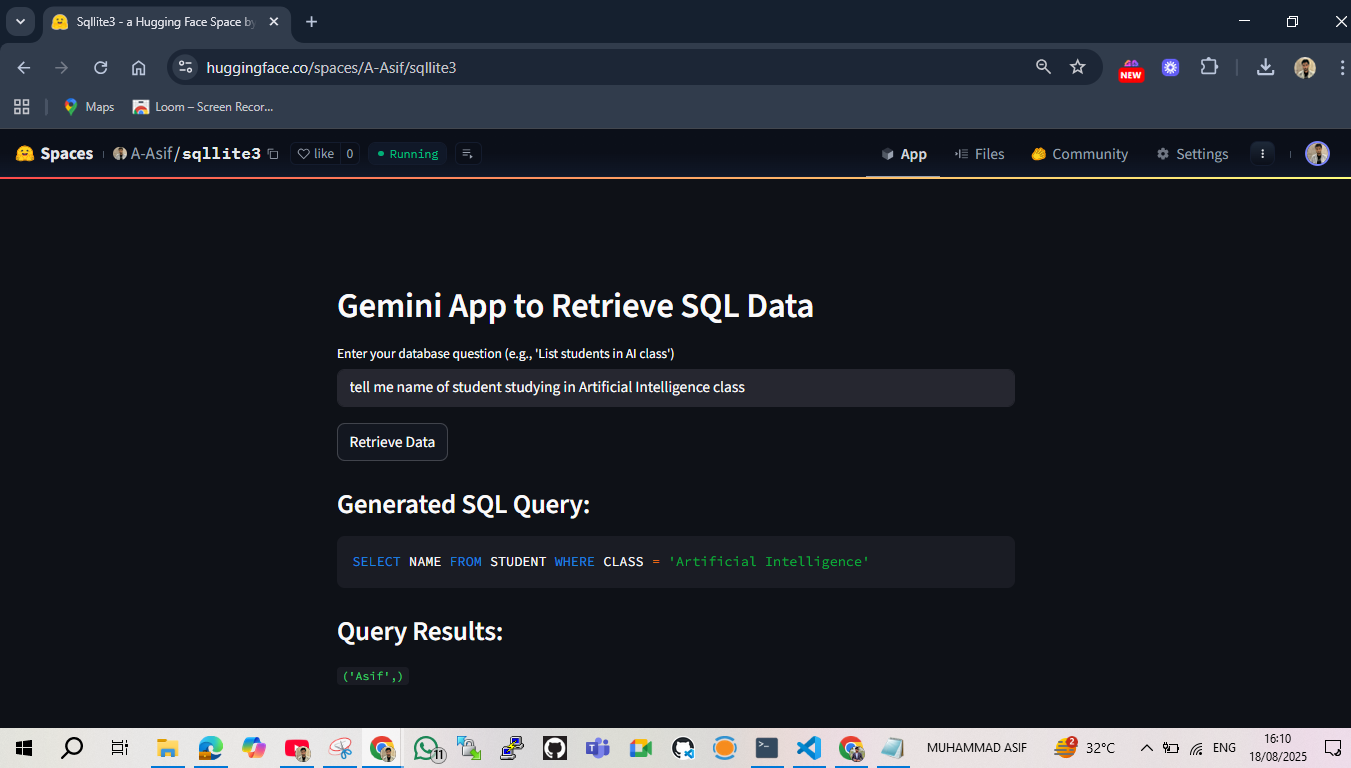This screenshot has width=1351, height=768.
Task: Open Microsoft Teams from the taskbar
Action: pyautogui.click(x=598, y=748)
